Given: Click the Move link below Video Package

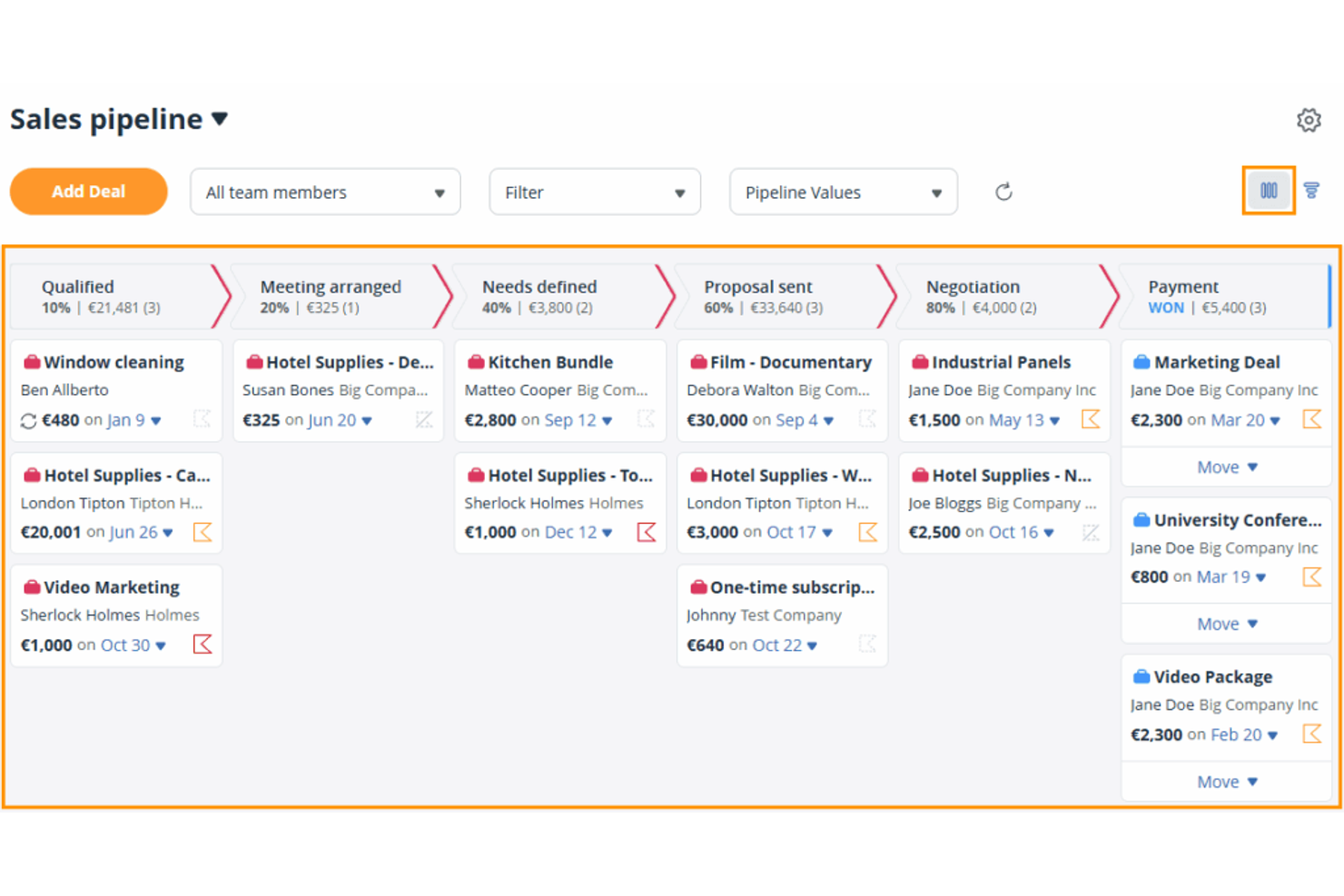Looking at the screenshot, I should (x=1225, y=781).
